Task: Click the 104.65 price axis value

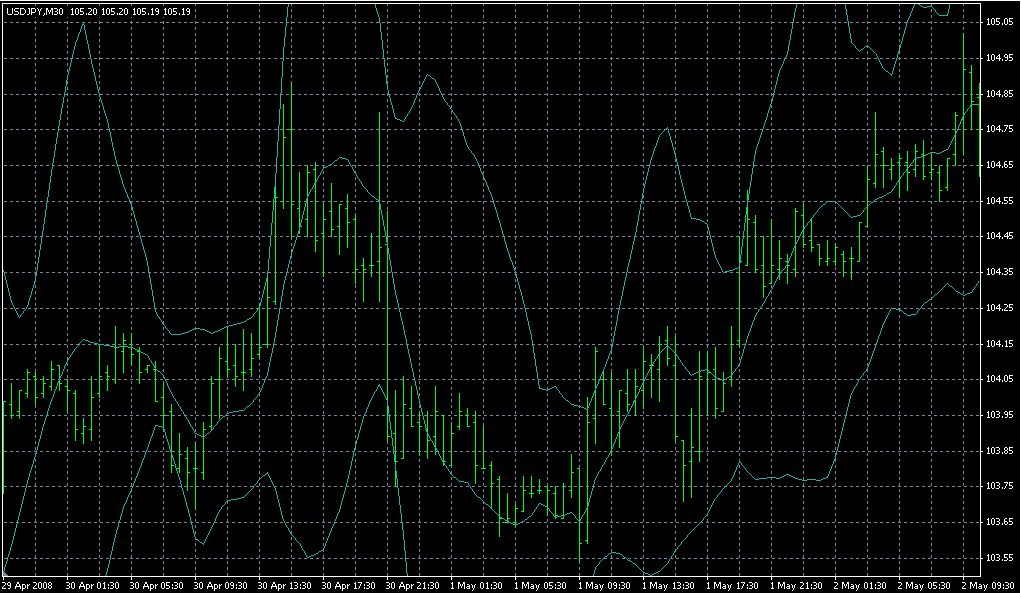Action: pos(999,165)
